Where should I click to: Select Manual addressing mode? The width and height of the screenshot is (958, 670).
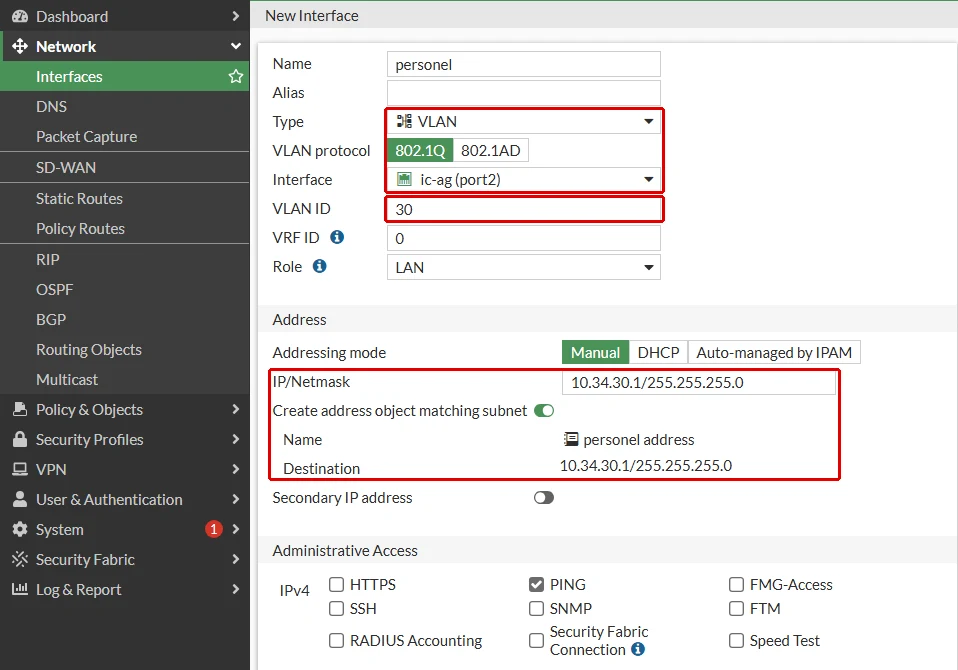595,352
